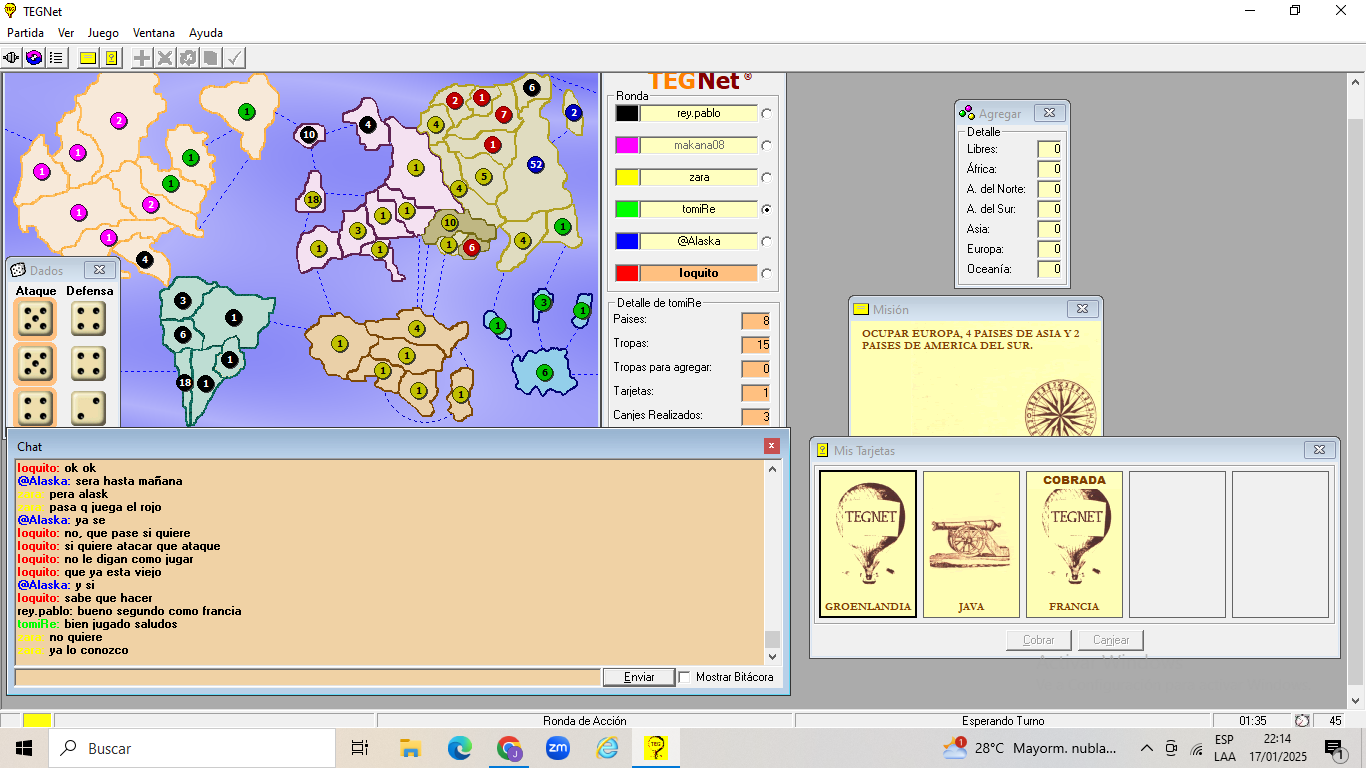This screenshot has width=1366, height=768.
Task: Select the tomiRe radio button
Action: point(767,209)
